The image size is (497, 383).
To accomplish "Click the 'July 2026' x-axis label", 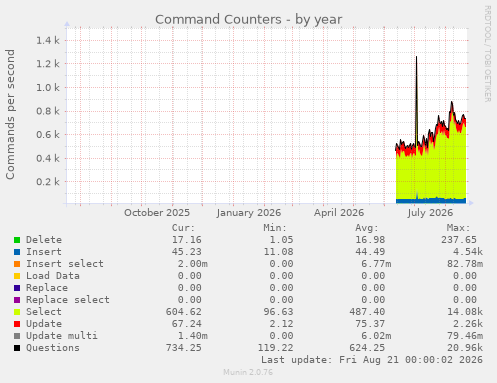I will [430, 213].
